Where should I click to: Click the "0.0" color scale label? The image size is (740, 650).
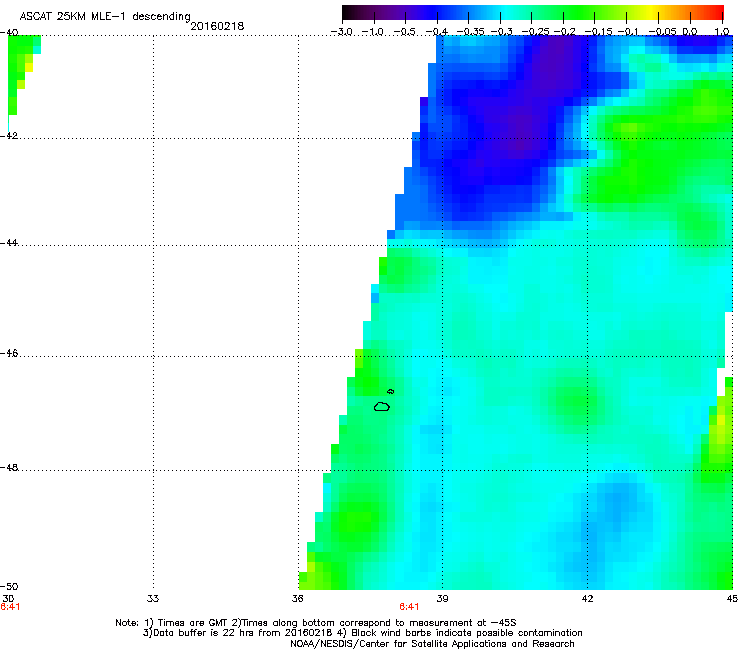(x=690, y=32)
